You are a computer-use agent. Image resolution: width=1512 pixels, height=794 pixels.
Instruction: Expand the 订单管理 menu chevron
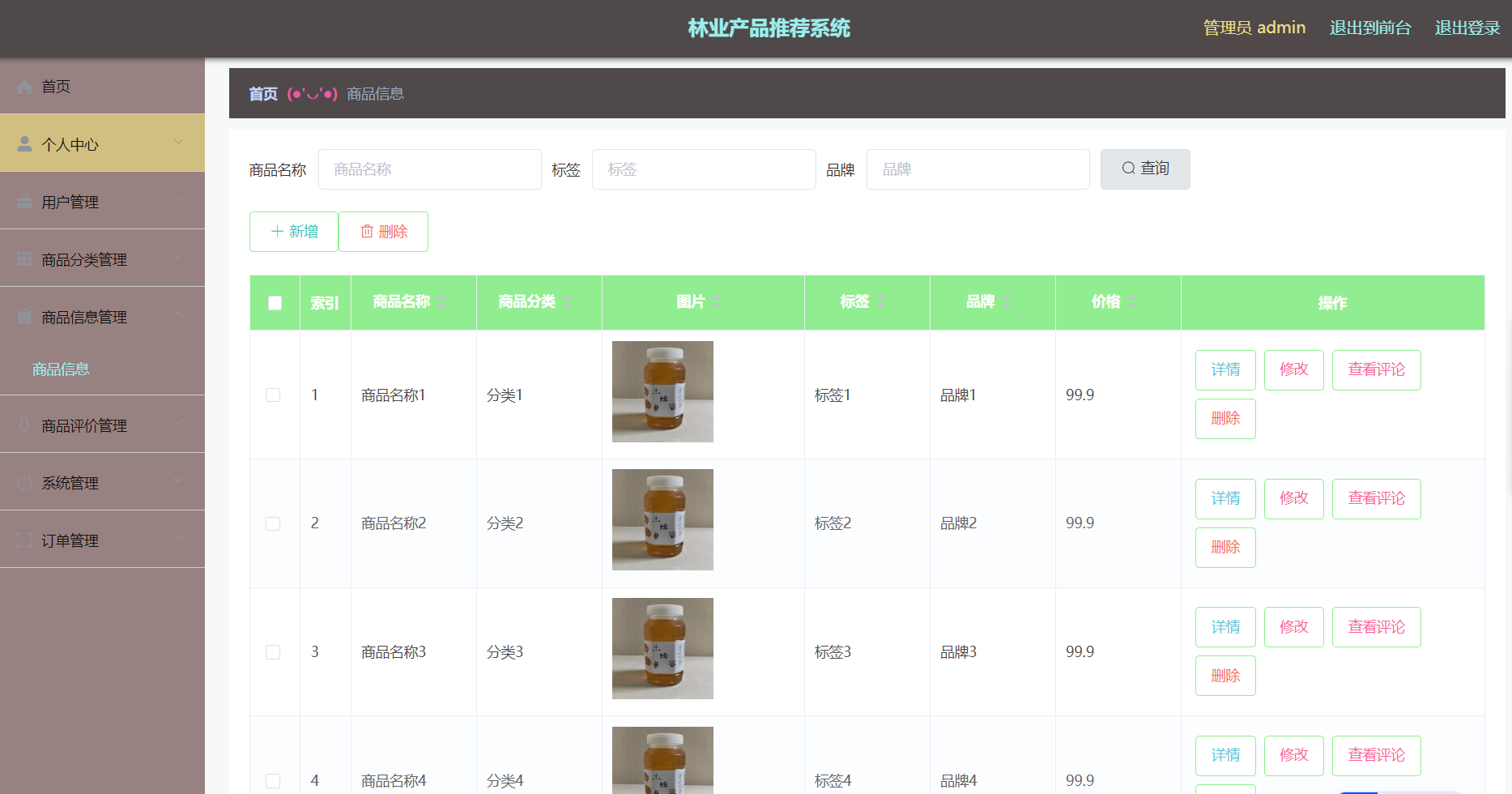[x=178, y=539]
